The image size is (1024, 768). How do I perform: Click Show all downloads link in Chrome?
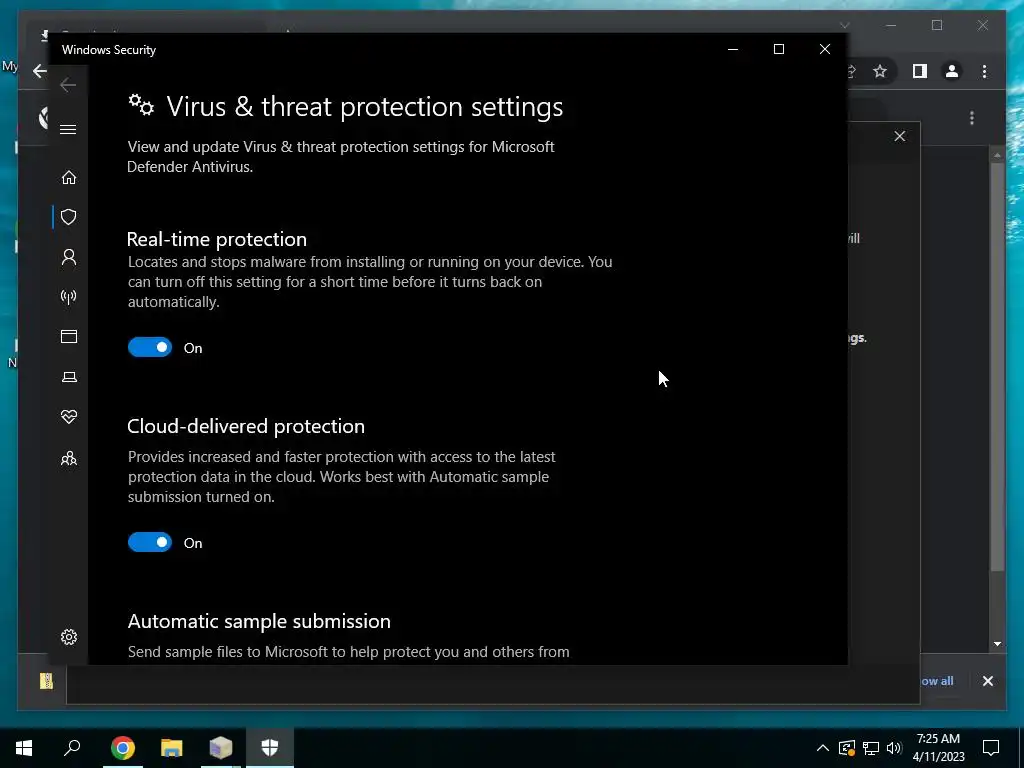pyautogui.click(x=936, y=681)
